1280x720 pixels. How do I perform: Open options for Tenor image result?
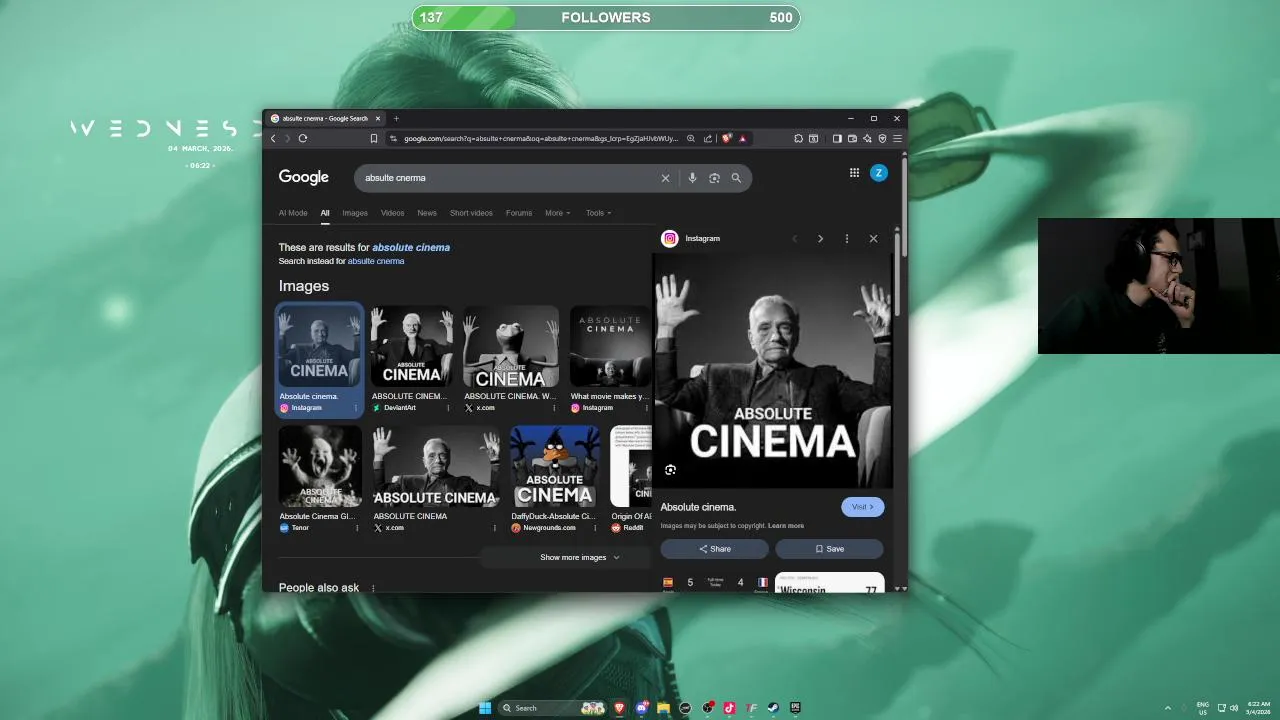[355, 528]
